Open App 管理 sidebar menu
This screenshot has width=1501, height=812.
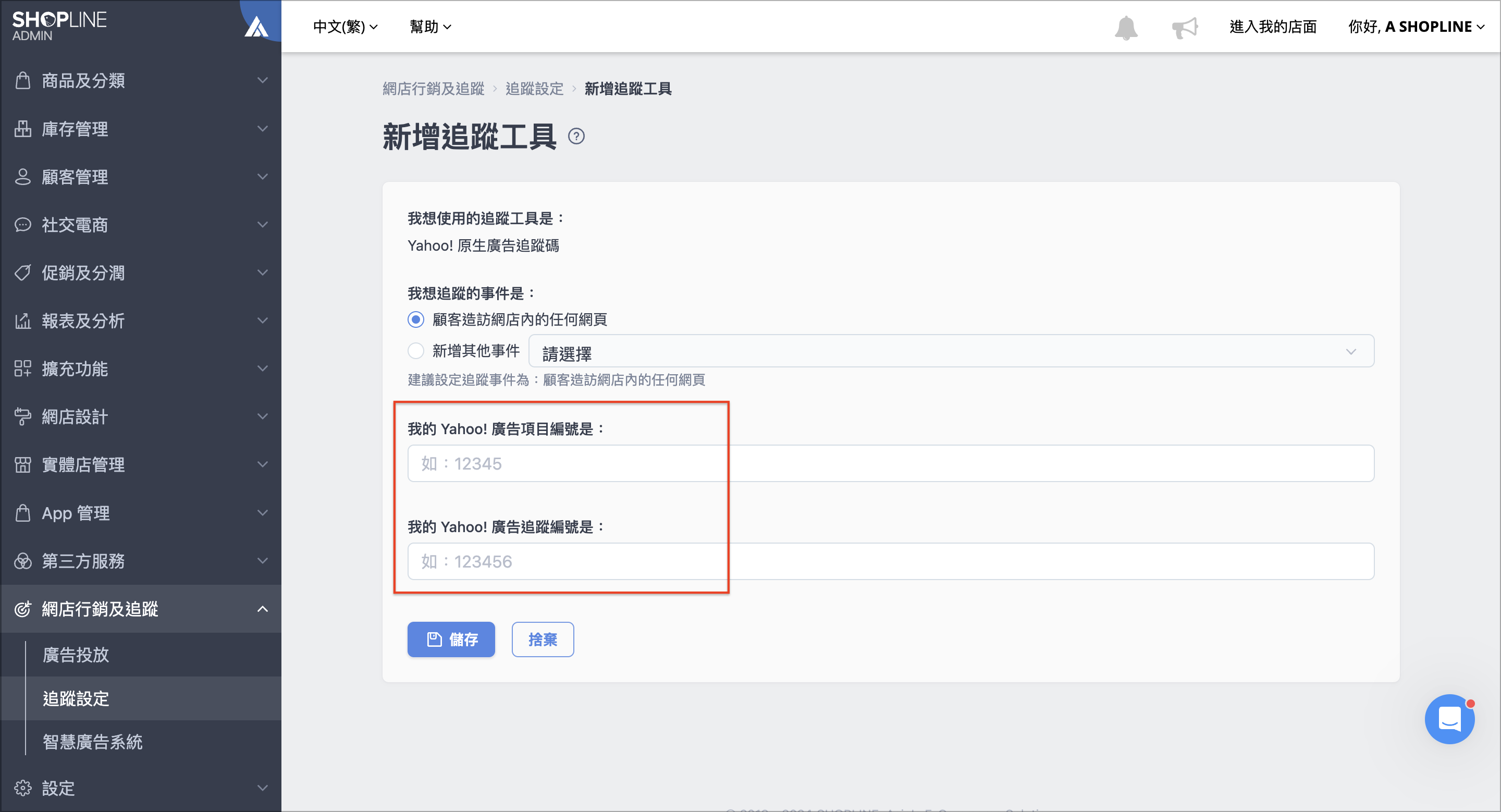tap(141, 513)
